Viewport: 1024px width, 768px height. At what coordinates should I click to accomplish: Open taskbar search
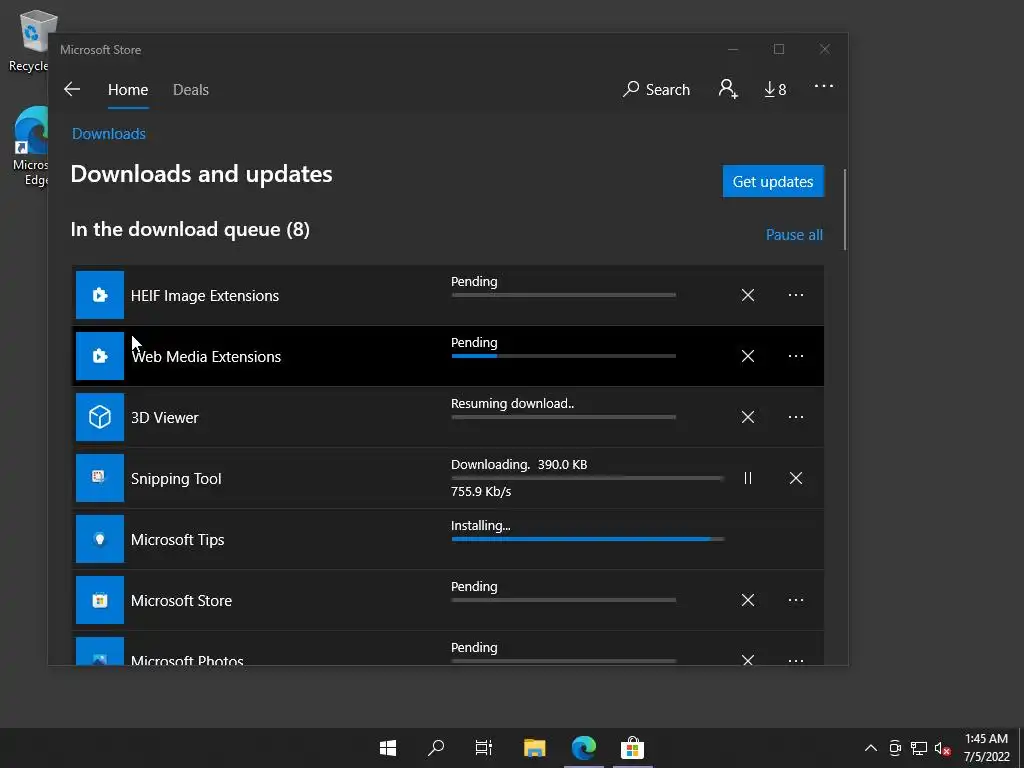(436, 748)
